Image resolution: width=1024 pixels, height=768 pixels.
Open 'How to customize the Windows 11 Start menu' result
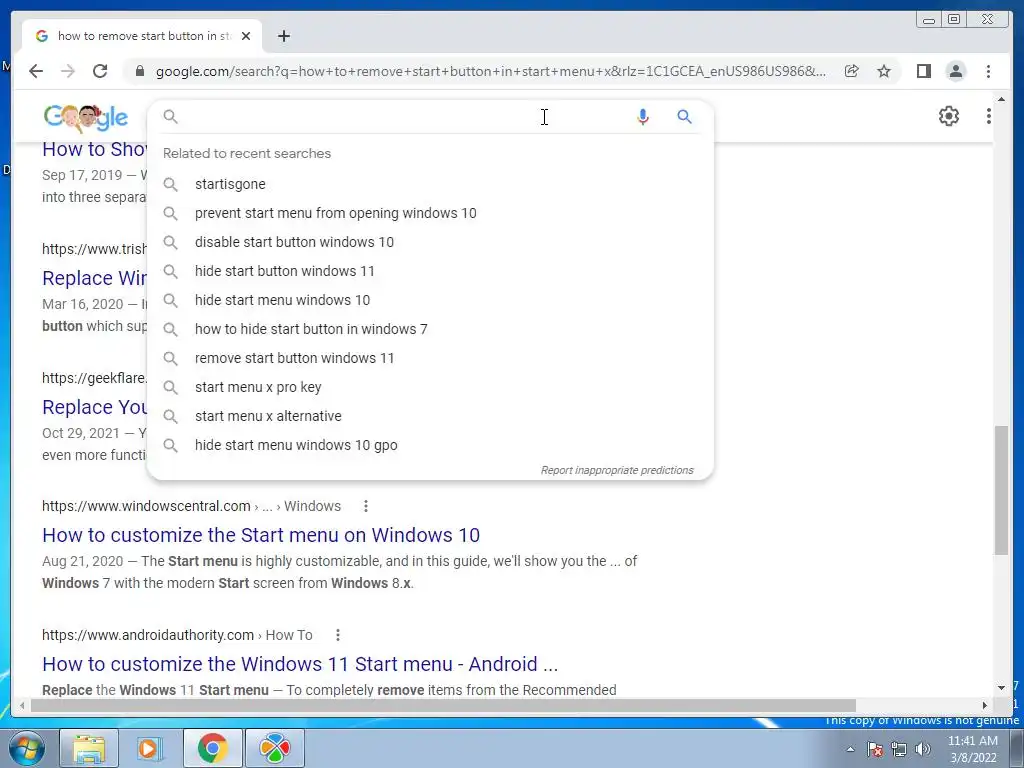(300, 664)
